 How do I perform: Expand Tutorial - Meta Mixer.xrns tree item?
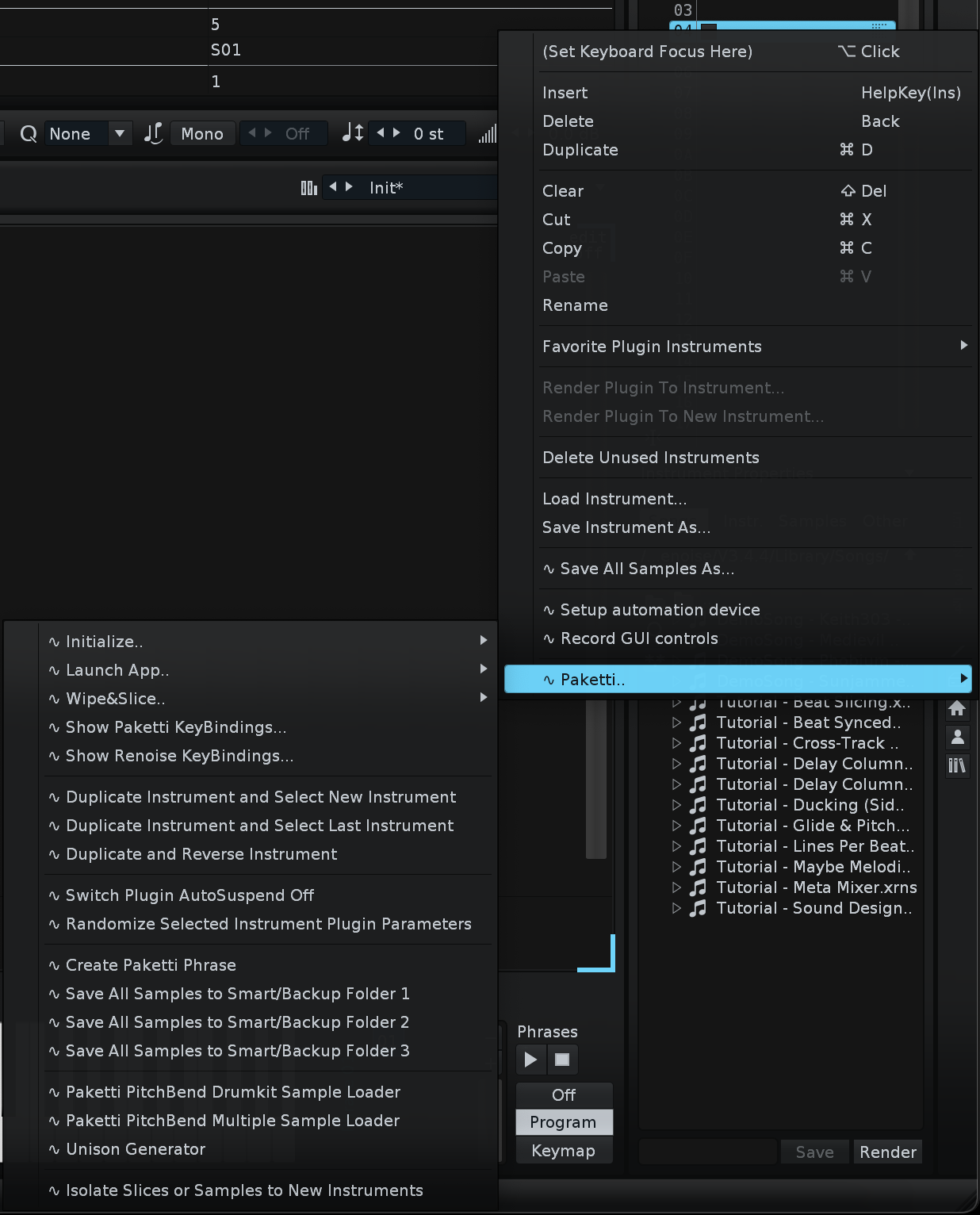676,887
